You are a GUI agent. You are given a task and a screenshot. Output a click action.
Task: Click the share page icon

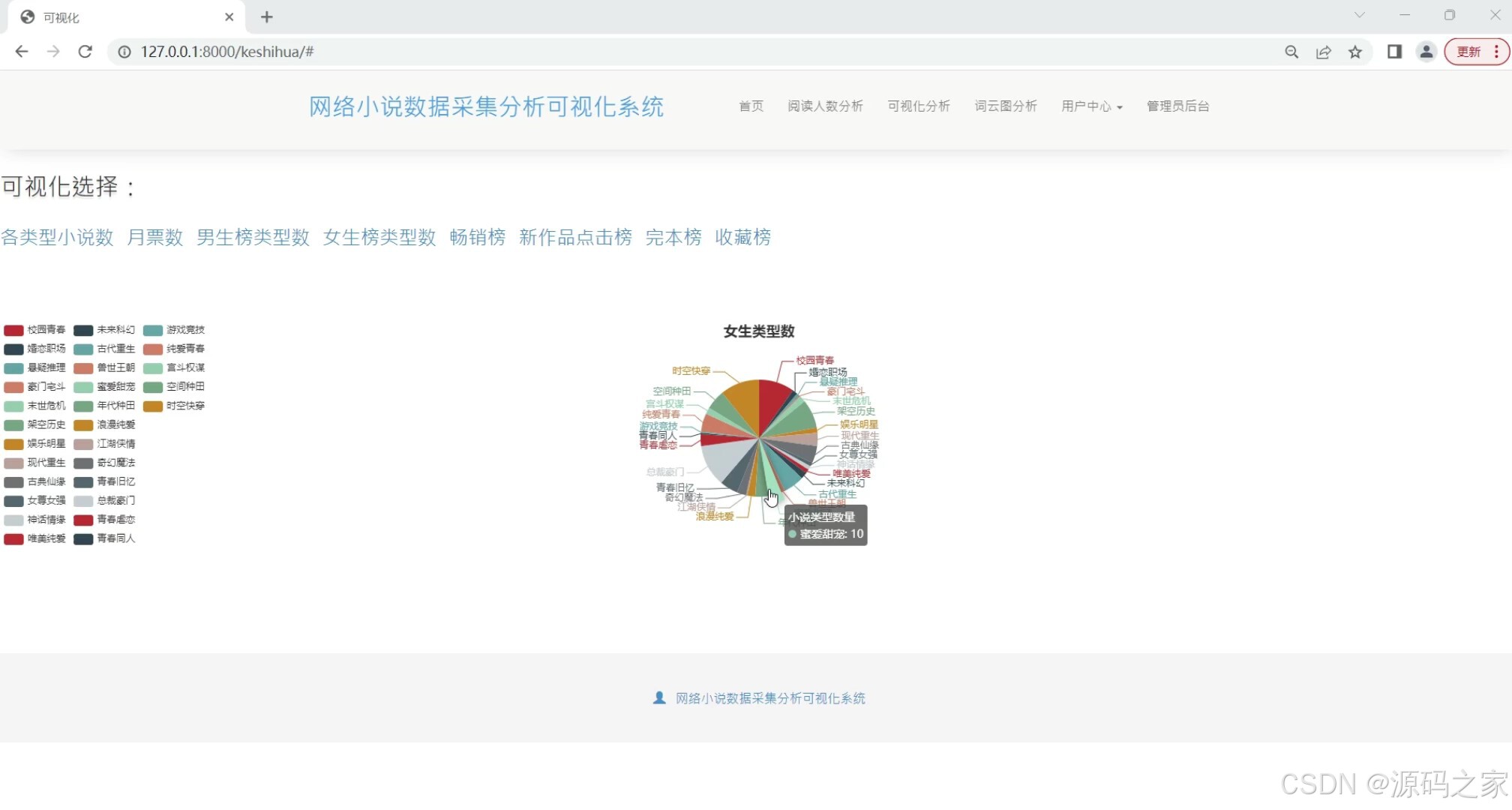pyautogui.click(x=1323, y=52)
